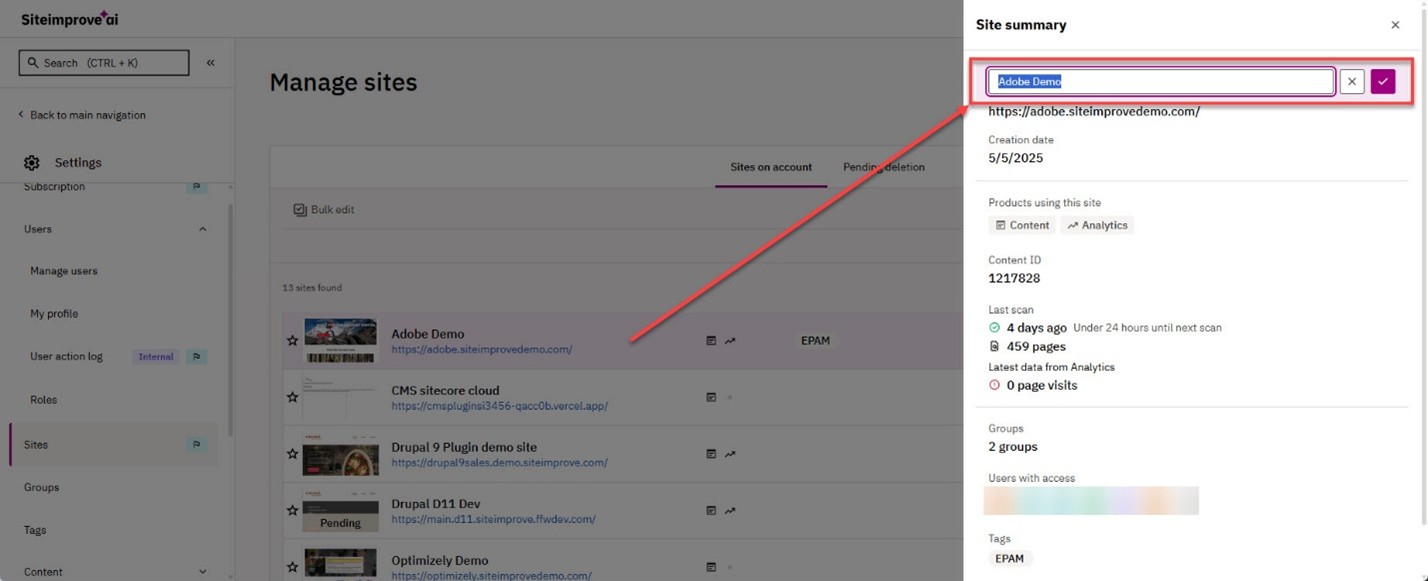This screenshot has width=1428, height=581.
Task: Switch to Pending deletion tab
Action: 884,167
